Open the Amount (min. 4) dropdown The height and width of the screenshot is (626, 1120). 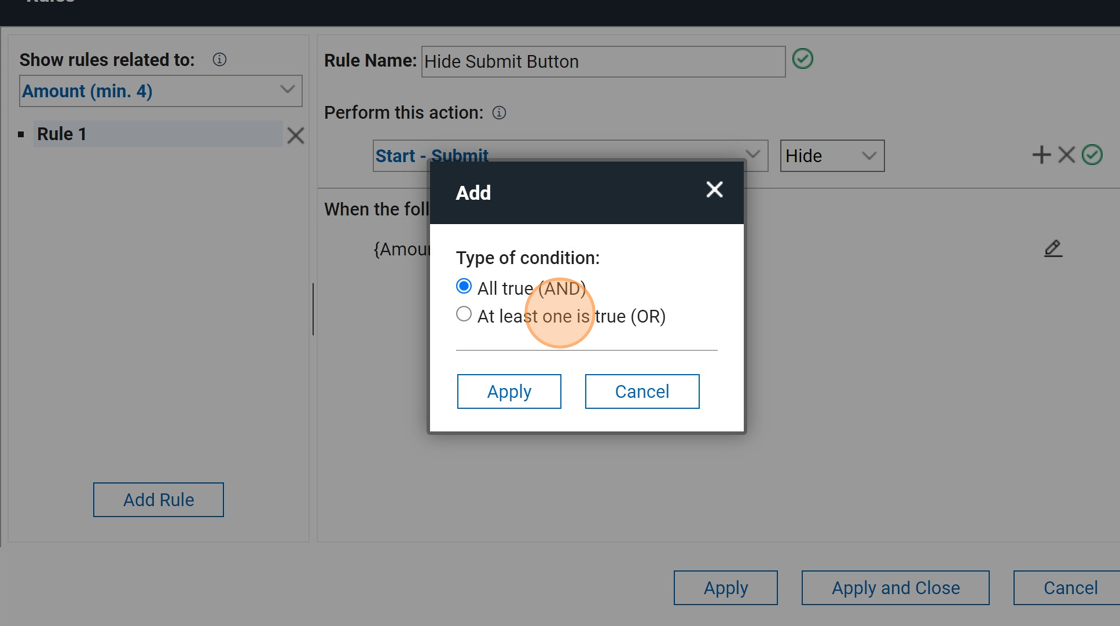pos(160,91)
